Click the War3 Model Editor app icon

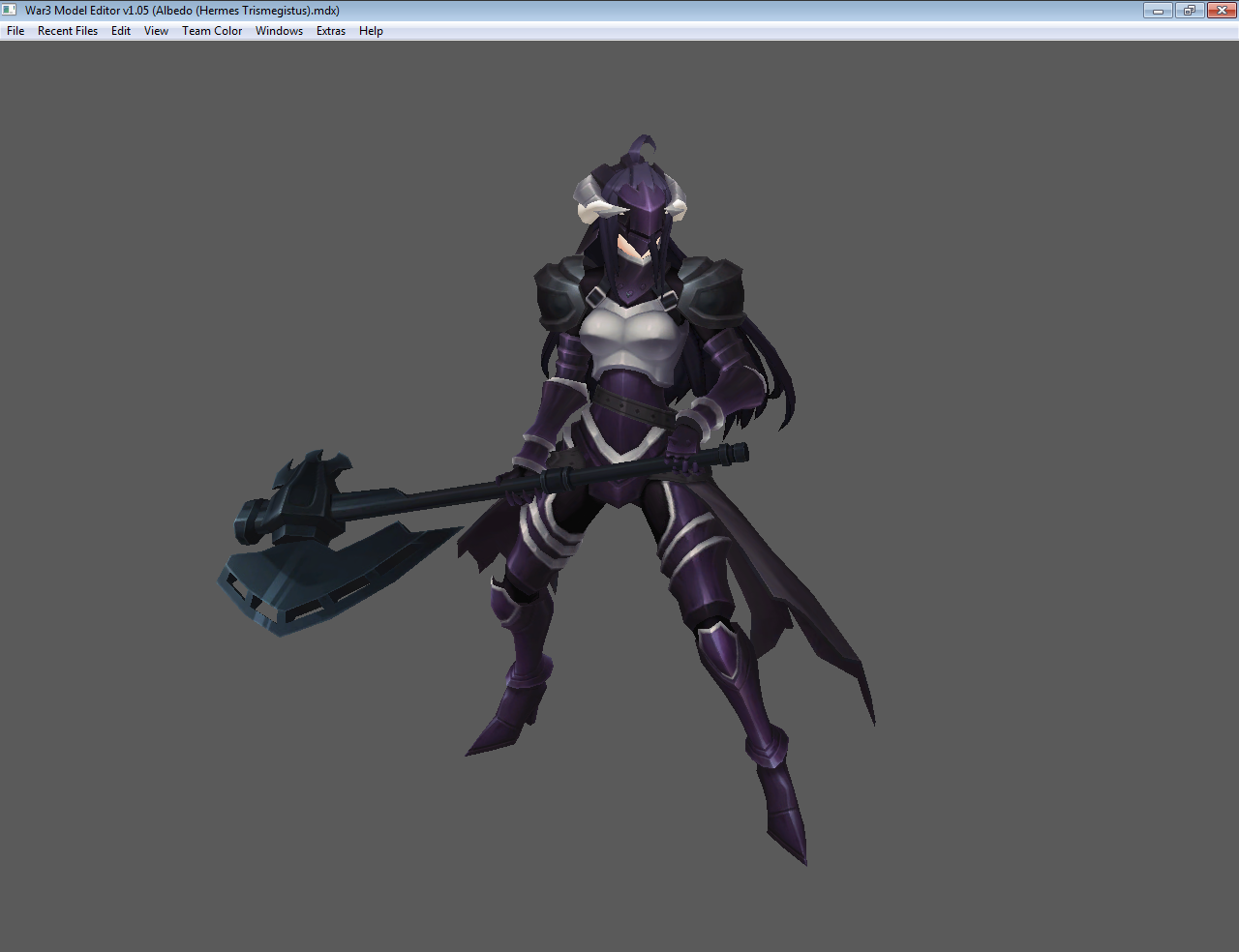[x=11, y=11]
